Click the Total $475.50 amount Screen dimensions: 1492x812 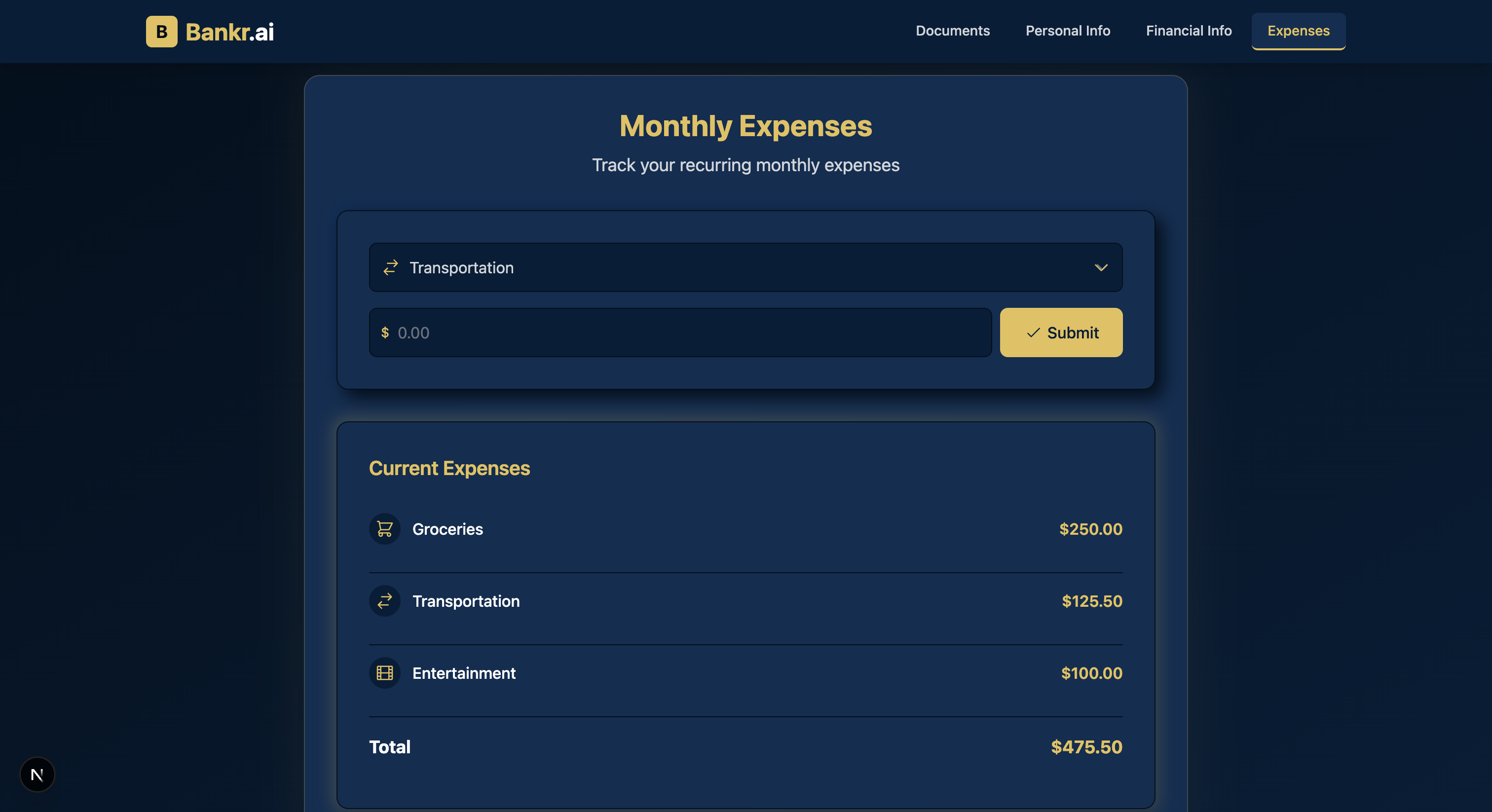pyautogui.click(x=1086, y=746)
